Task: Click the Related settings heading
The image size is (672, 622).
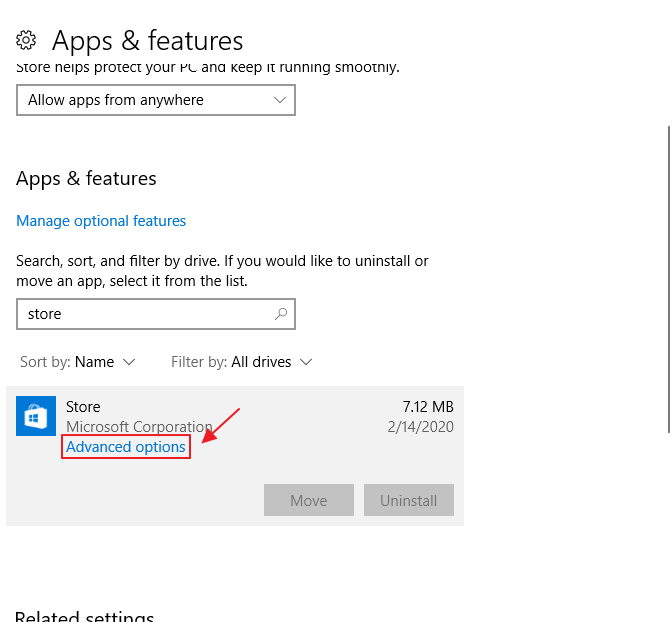Action: (x=85, y=616)
